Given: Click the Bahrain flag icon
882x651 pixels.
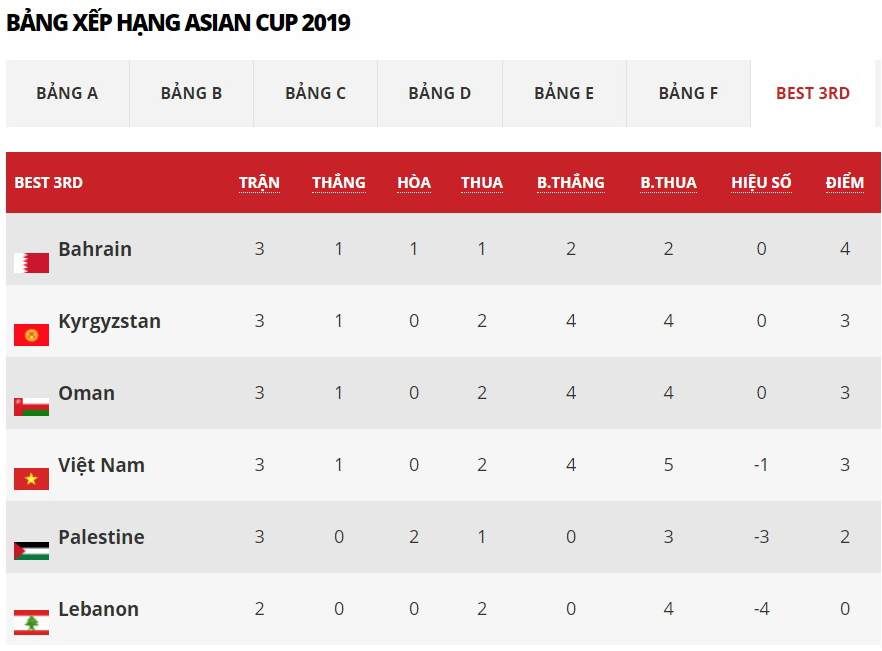Looking at the screenshot, I should [x=32, y=263].
